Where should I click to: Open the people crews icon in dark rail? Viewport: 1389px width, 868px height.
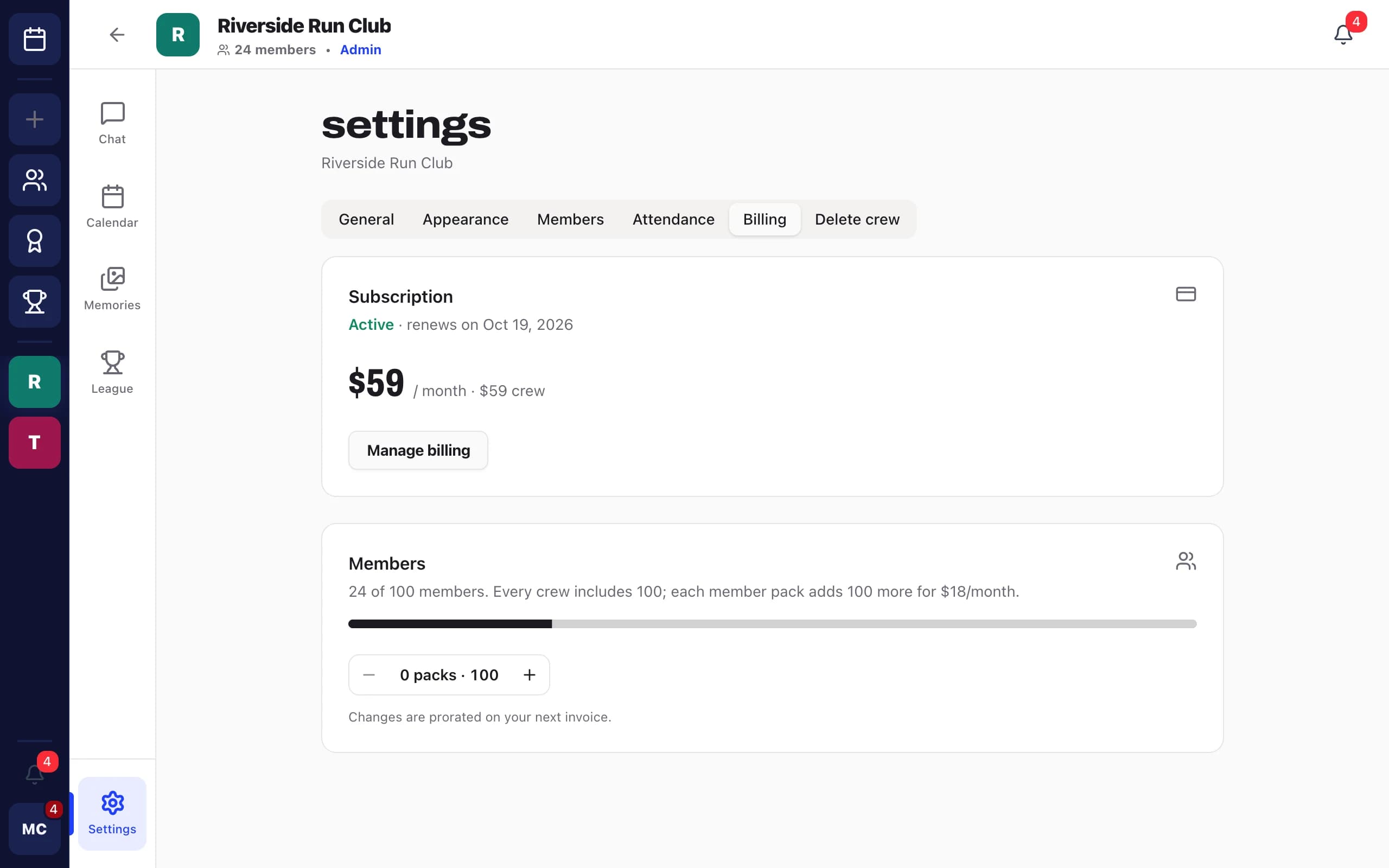[34, 180]
